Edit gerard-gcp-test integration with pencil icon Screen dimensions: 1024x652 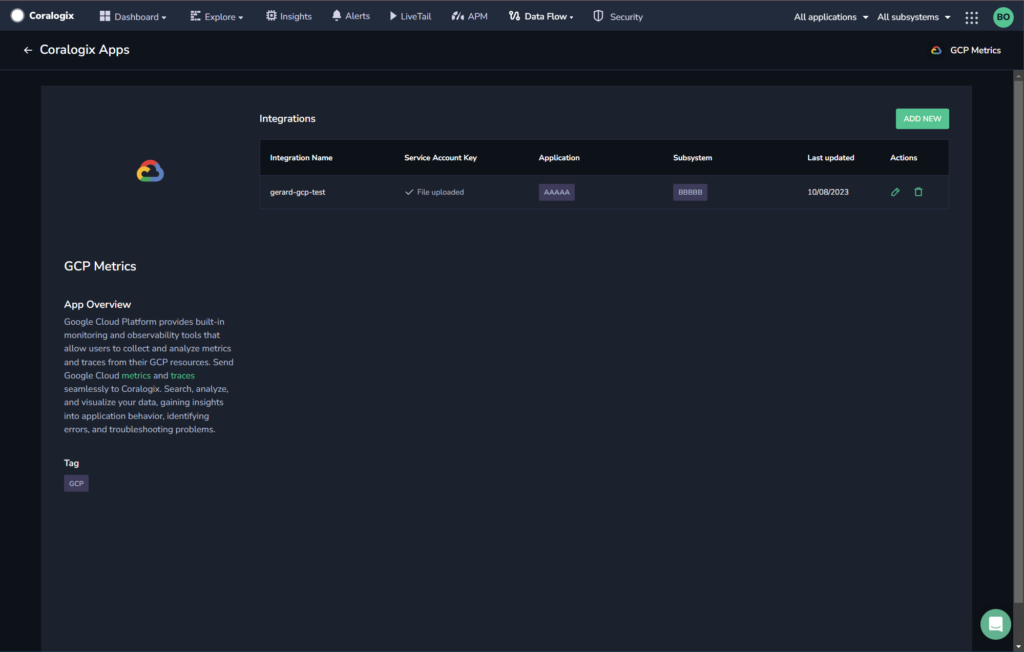pyautogui.click(x=895, y=192)
